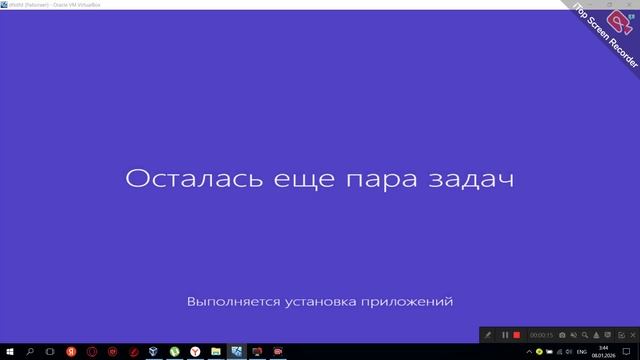640x360 pixels.
Task: Open the Windows Start menu
Action: [10, 351]
